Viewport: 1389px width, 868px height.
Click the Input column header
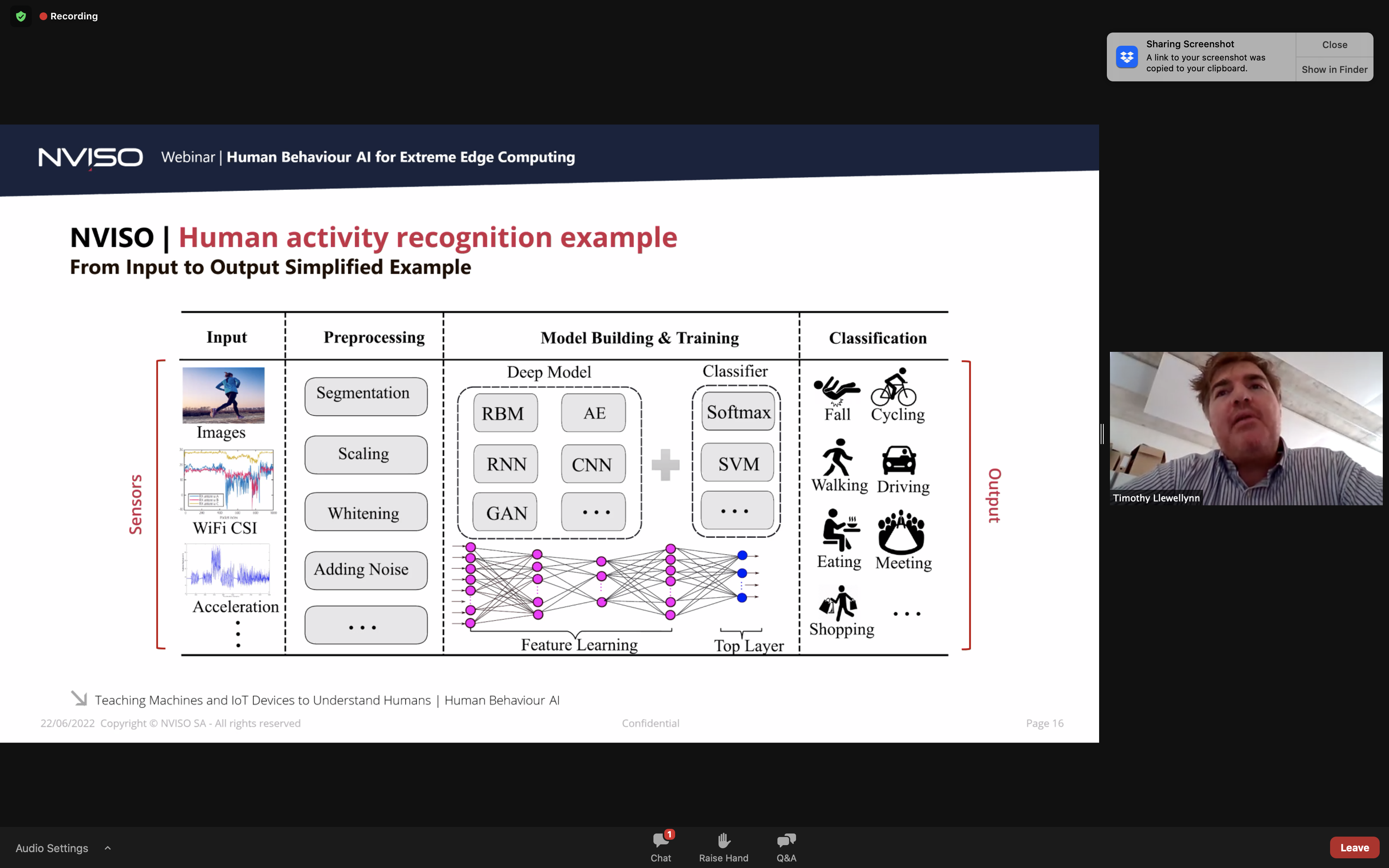(227, 338)
